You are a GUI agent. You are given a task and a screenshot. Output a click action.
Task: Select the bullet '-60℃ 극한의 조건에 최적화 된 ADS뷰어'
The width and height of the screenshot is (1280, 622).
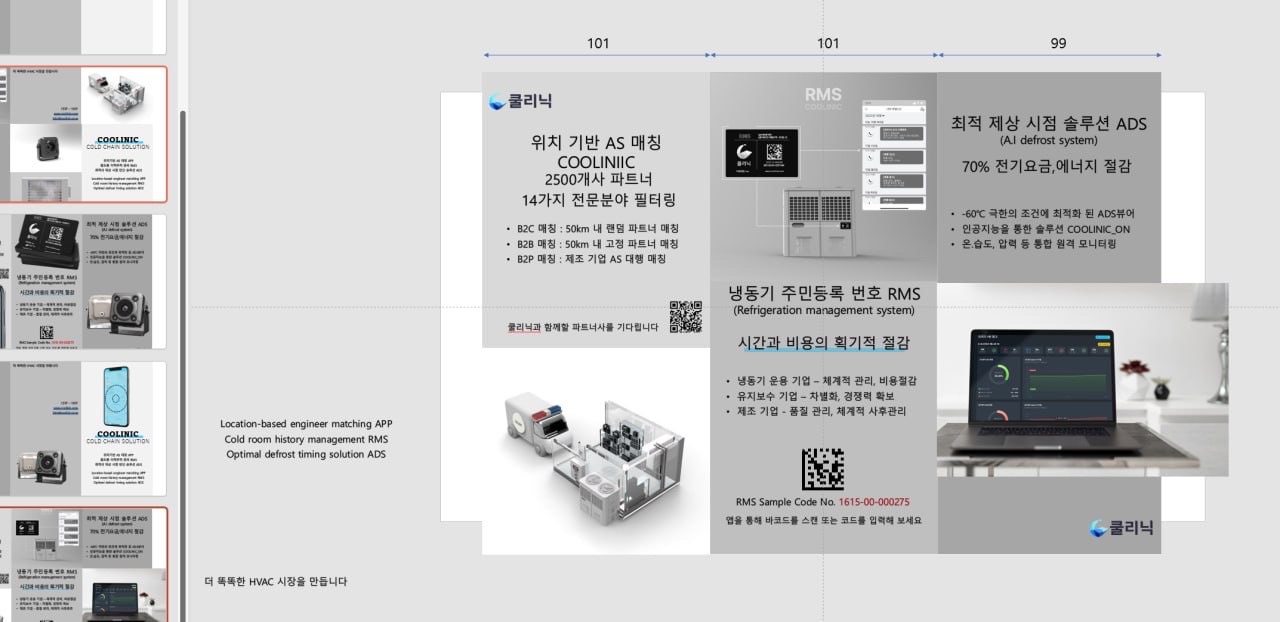click(1042, 213)
